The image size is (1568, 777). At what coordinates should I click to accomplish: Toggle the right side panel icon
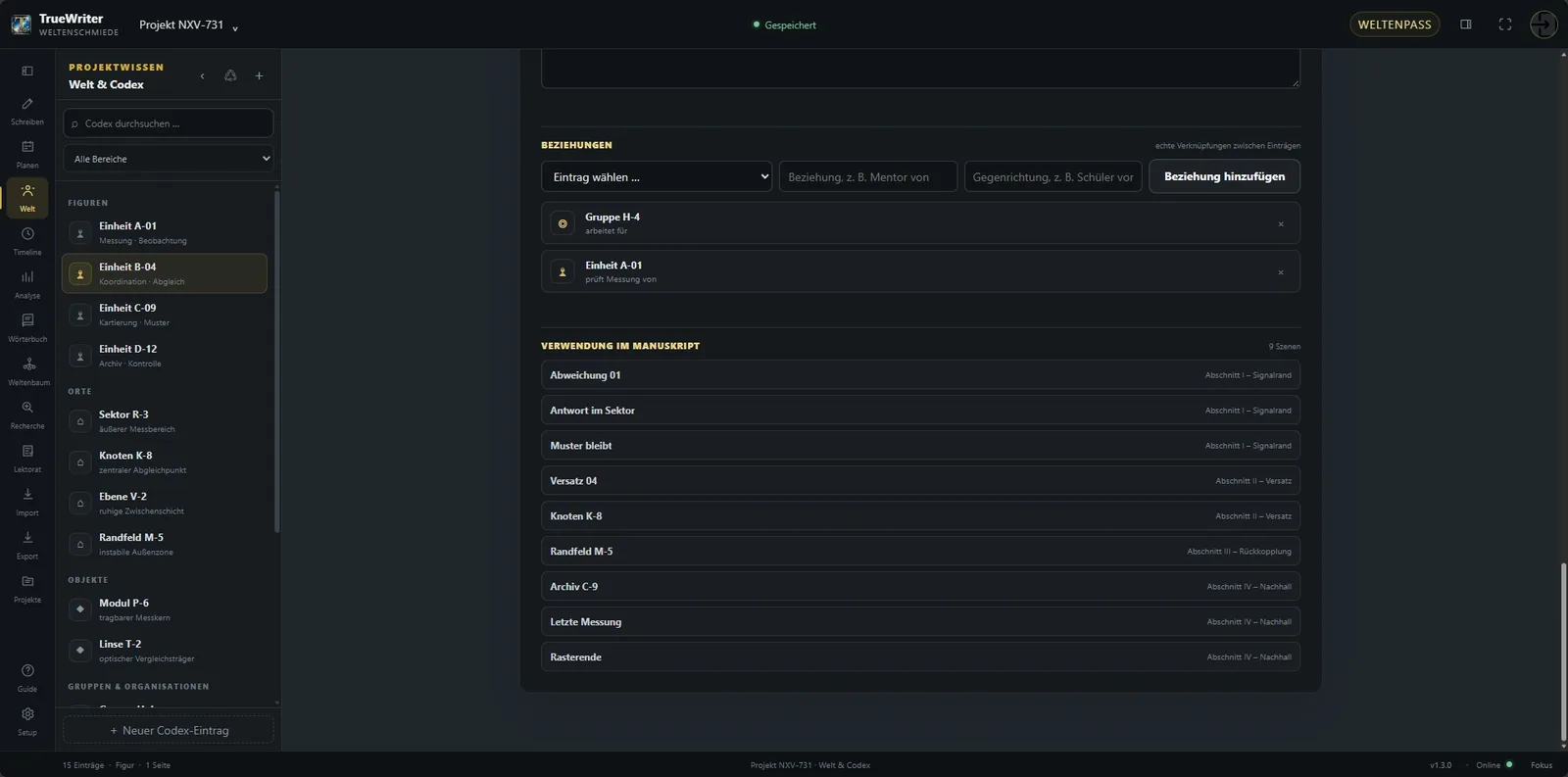pyautogui.click(x=1466, y=24)
